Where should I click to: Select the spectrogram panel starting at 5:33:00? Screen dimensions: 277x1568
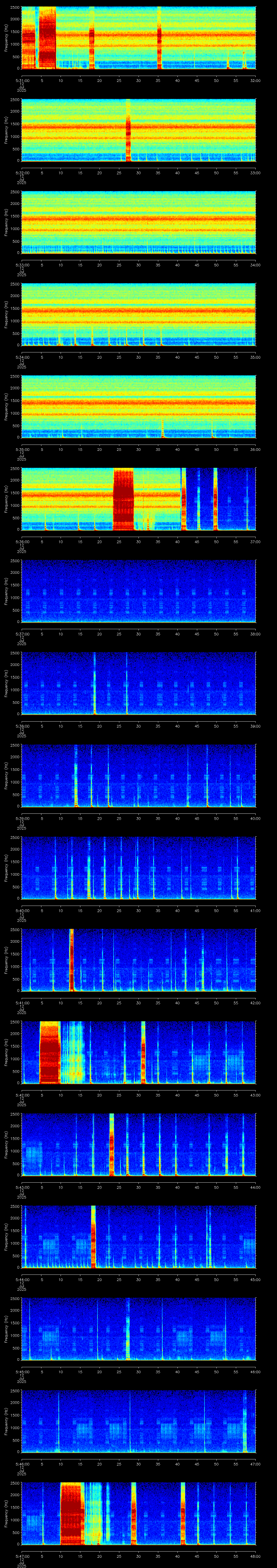(x=138, y=222)
